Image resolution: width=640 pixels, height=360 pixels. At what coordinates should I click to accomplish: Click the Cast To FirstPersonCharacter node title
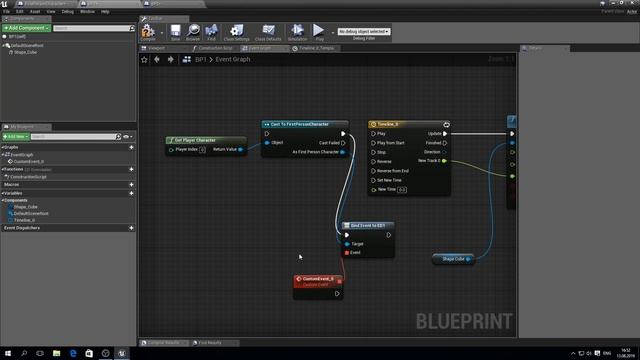click(x=300, y=124)
